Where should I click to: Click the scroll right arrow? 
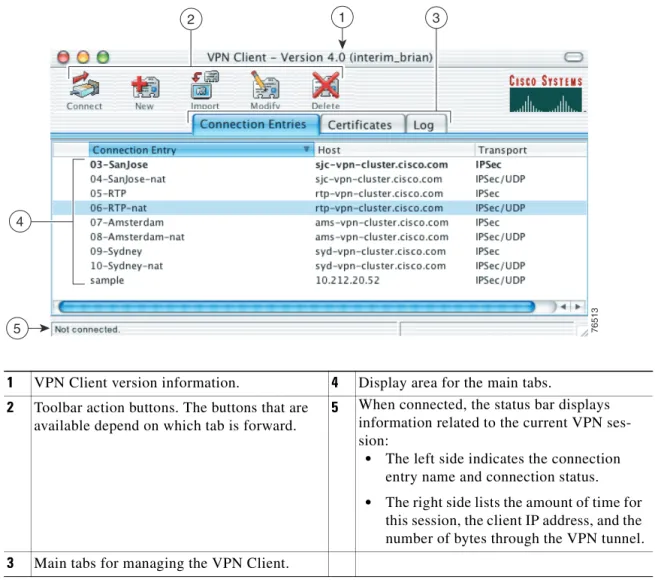coord(578,307)
